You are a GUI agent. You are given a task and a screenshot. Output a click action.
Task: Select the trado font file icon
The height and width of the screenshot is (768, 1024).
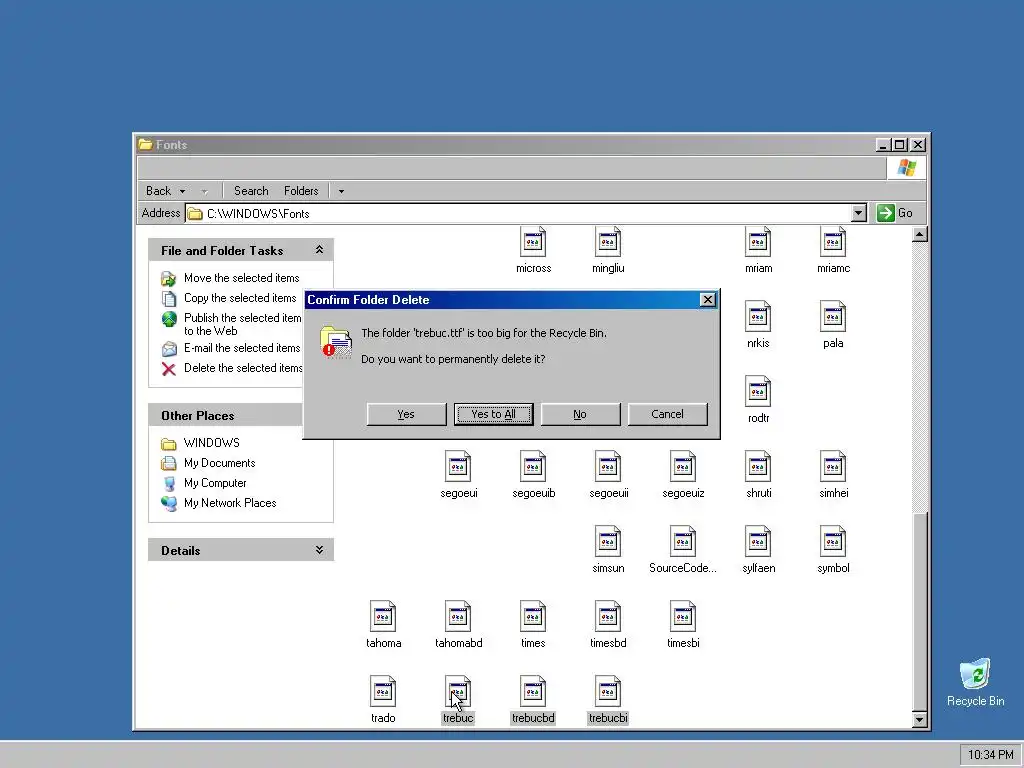pos(383,692)
